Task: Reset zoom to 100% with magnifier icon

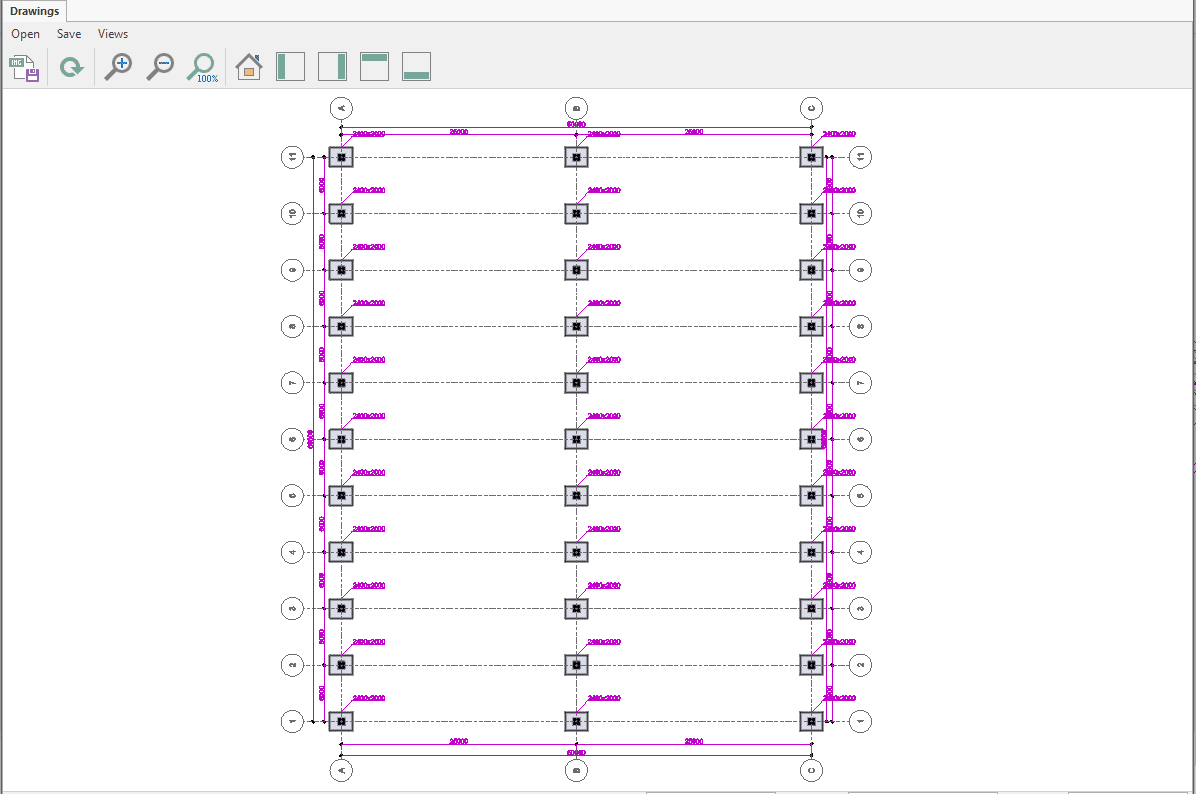Action: (203, 68)
